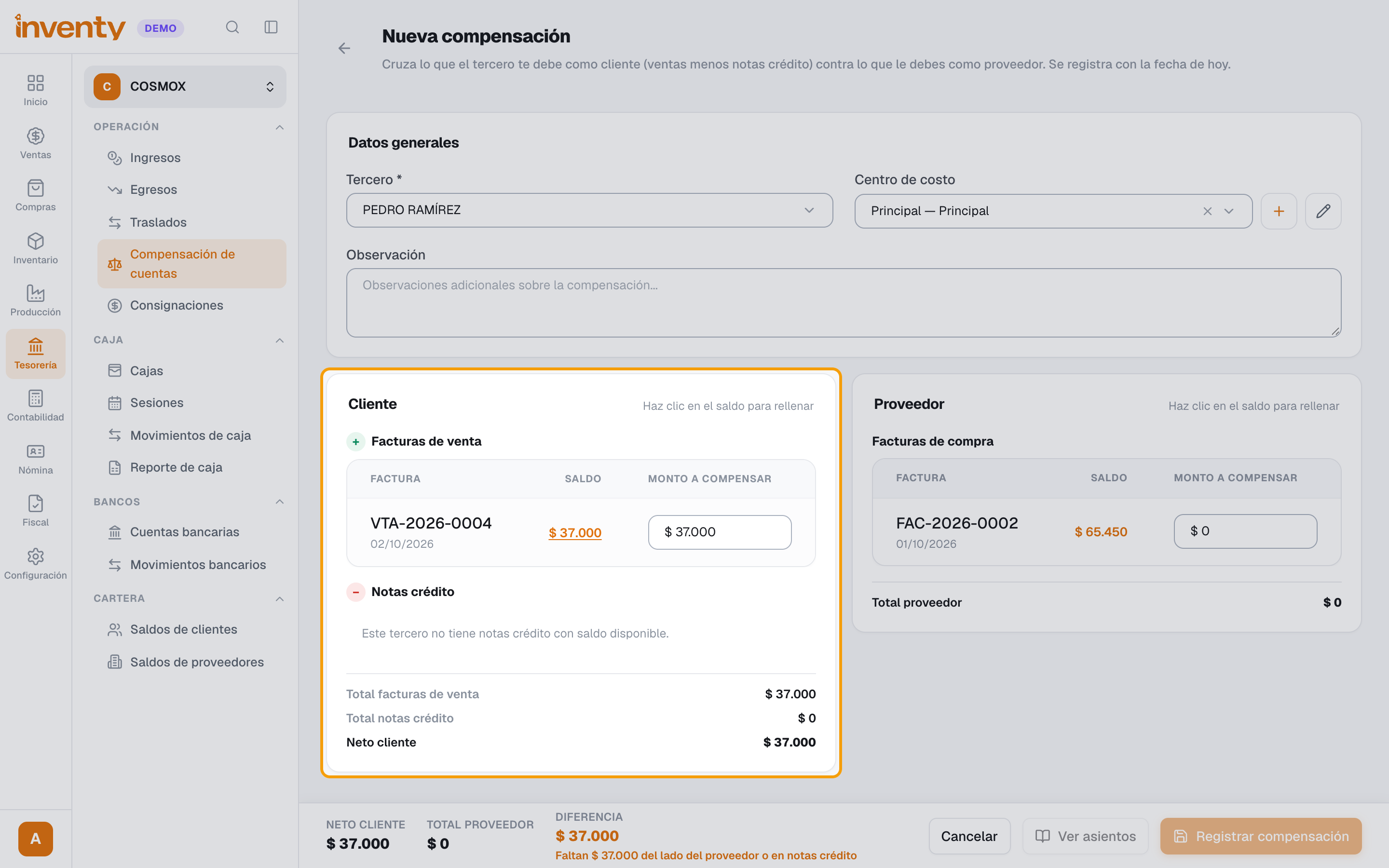Image resolution: width=1389 pixels, height=868 pixels.
Task: Focus the Observación text area
Action: pos(844,302)
